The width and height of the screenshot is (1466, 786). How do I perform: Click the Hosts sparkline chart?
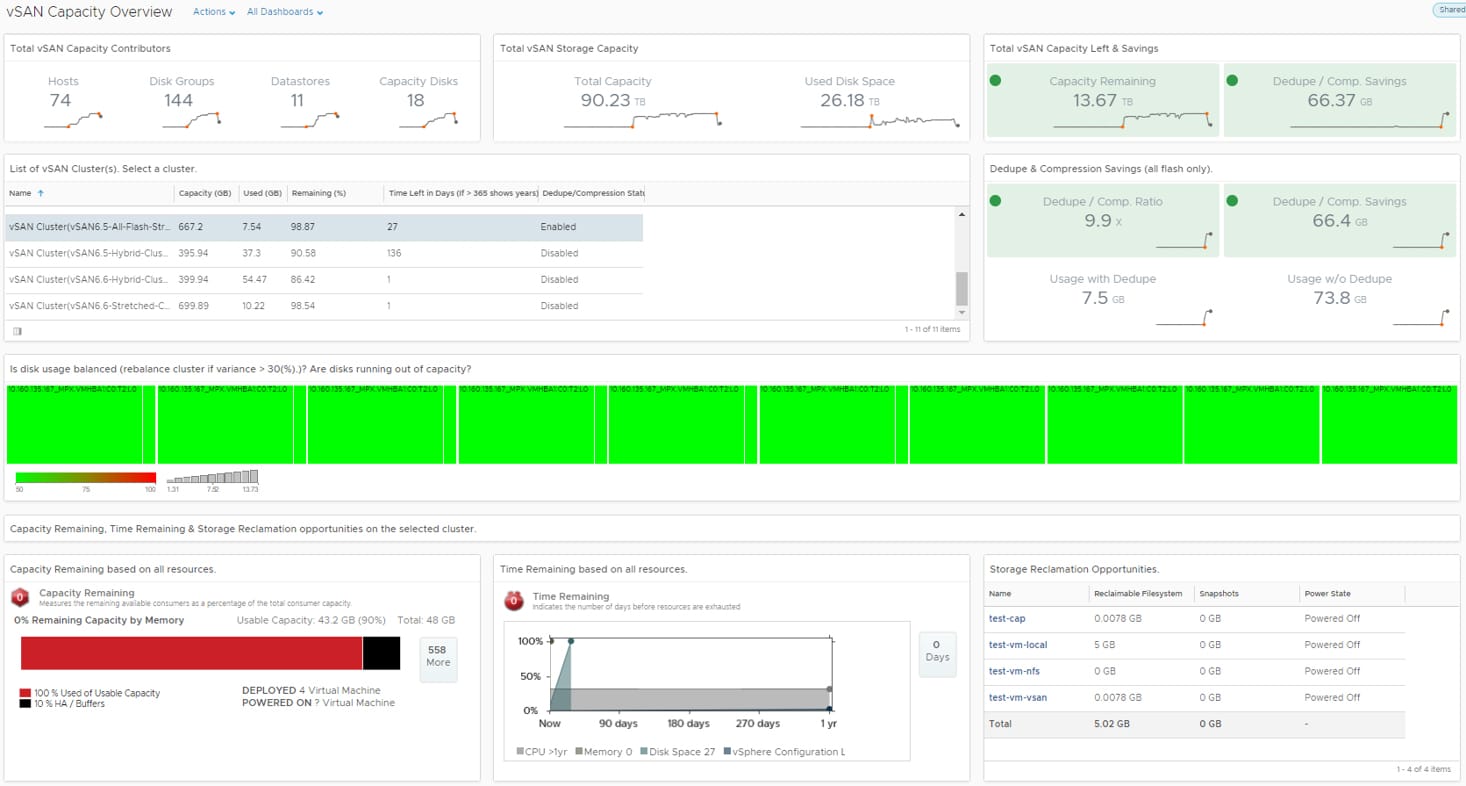point(73,121)
